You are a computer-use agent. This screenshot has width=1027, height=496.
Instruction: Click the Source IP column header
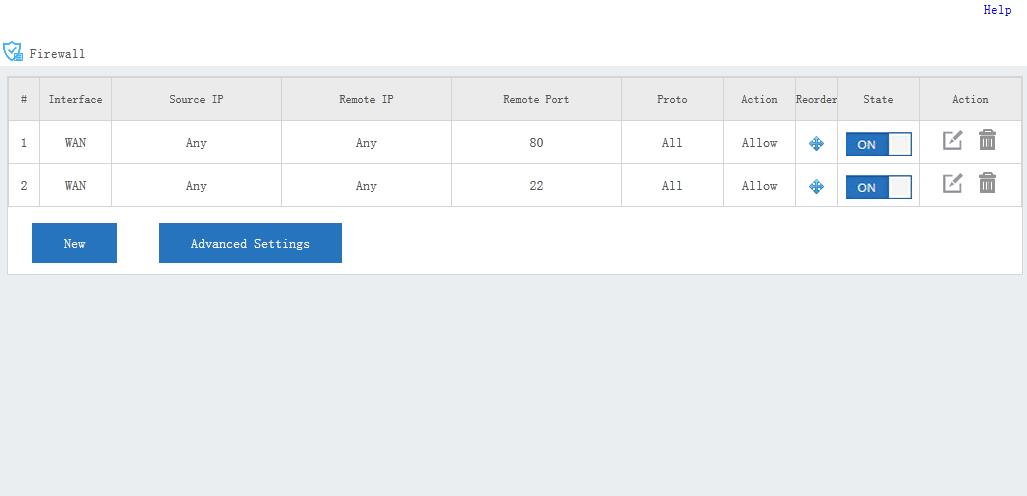tap(196, 99)
